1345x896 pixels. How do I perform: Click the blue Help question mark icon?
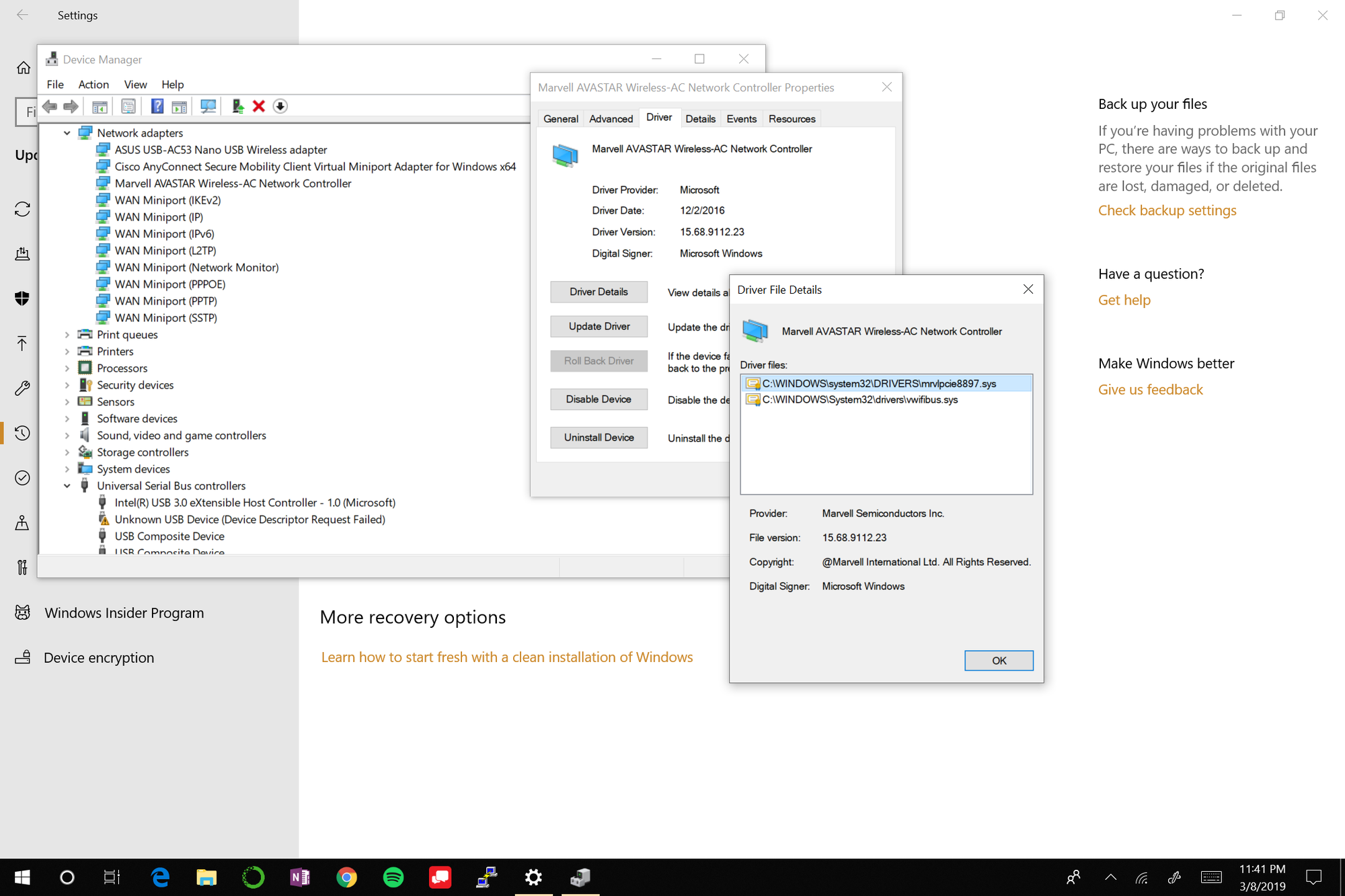point(157,106)
